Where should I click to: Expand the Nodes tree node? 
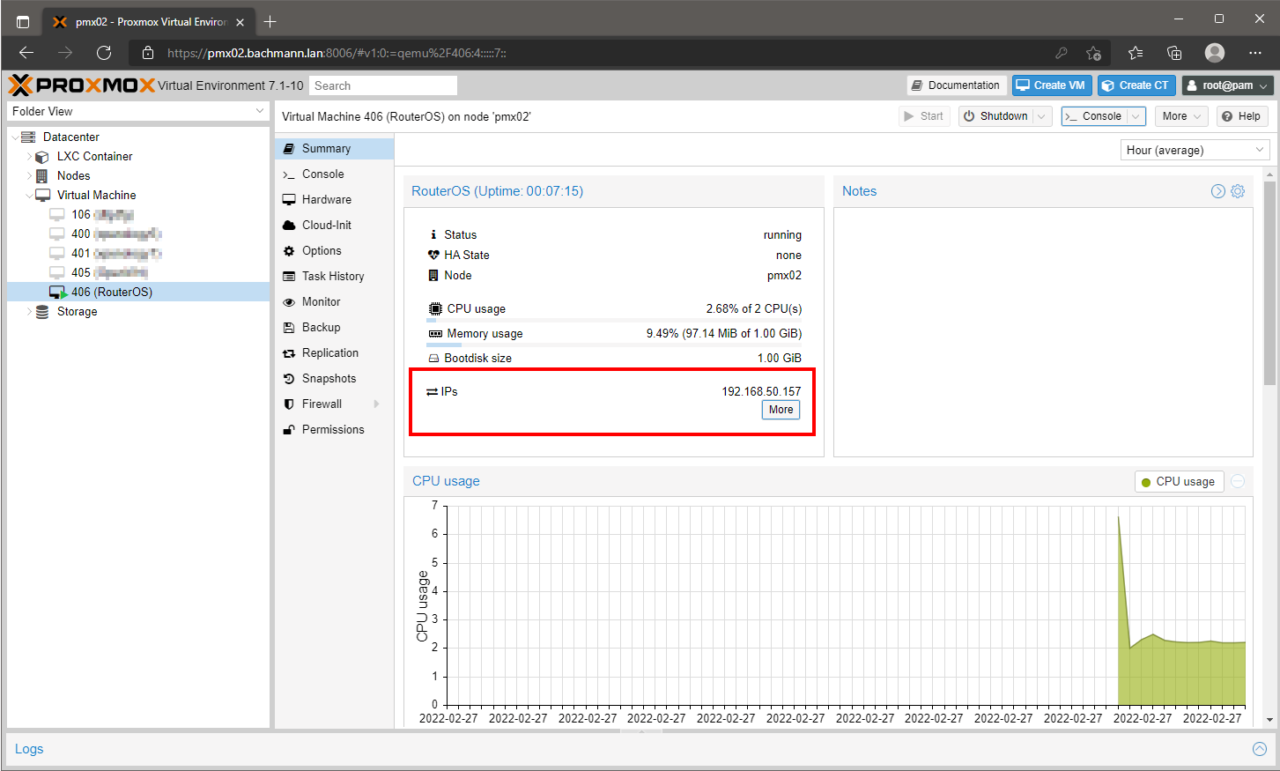pyautogui.click(x=30, y=175)
